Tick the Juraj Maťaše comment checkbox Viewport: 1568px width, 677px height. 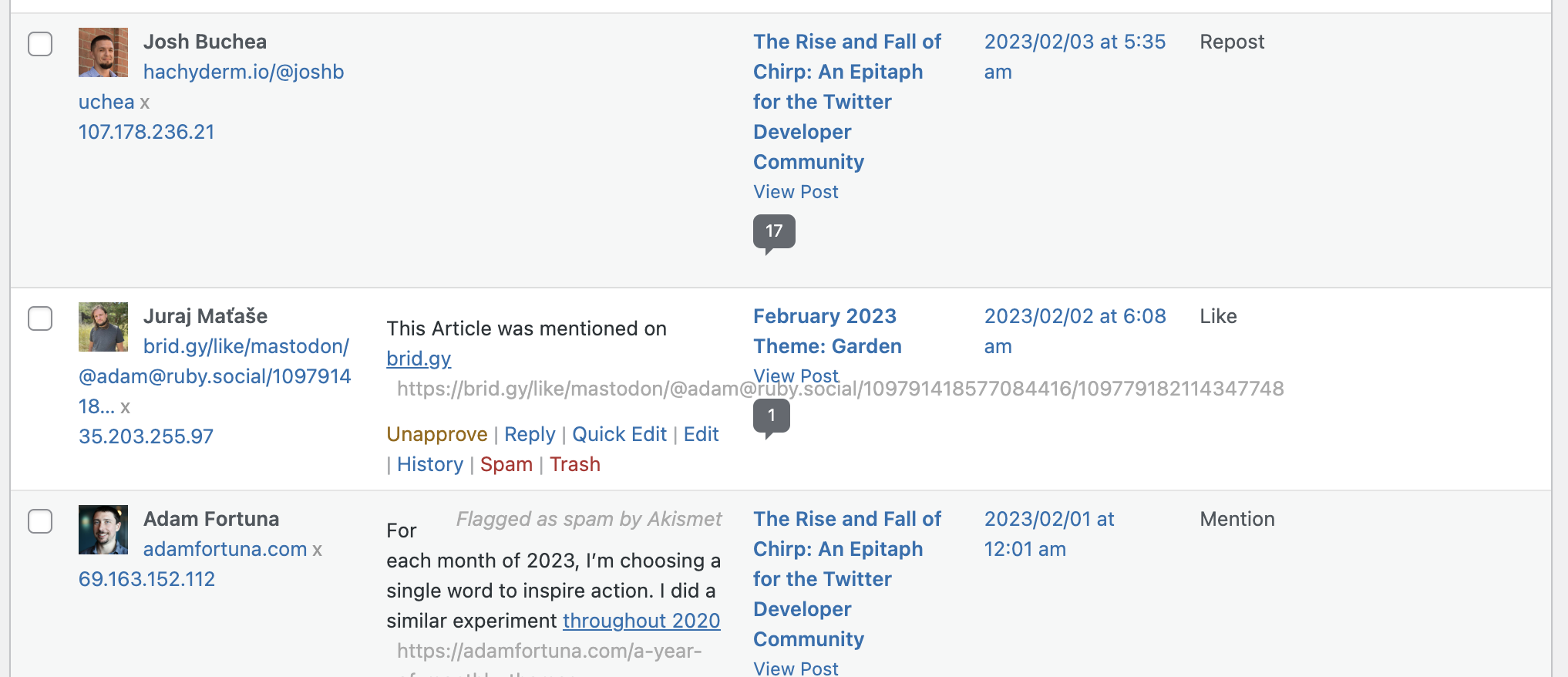click(40, 318)
